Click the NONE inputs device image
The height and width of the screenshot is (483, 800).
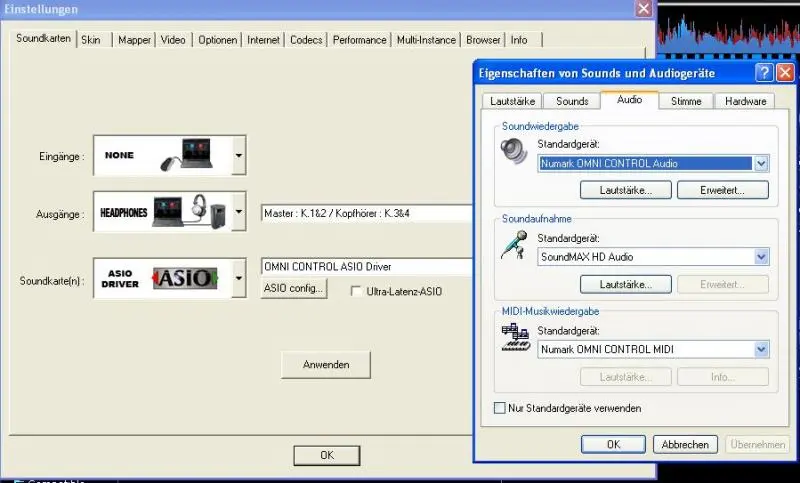(x=162, y=156)
